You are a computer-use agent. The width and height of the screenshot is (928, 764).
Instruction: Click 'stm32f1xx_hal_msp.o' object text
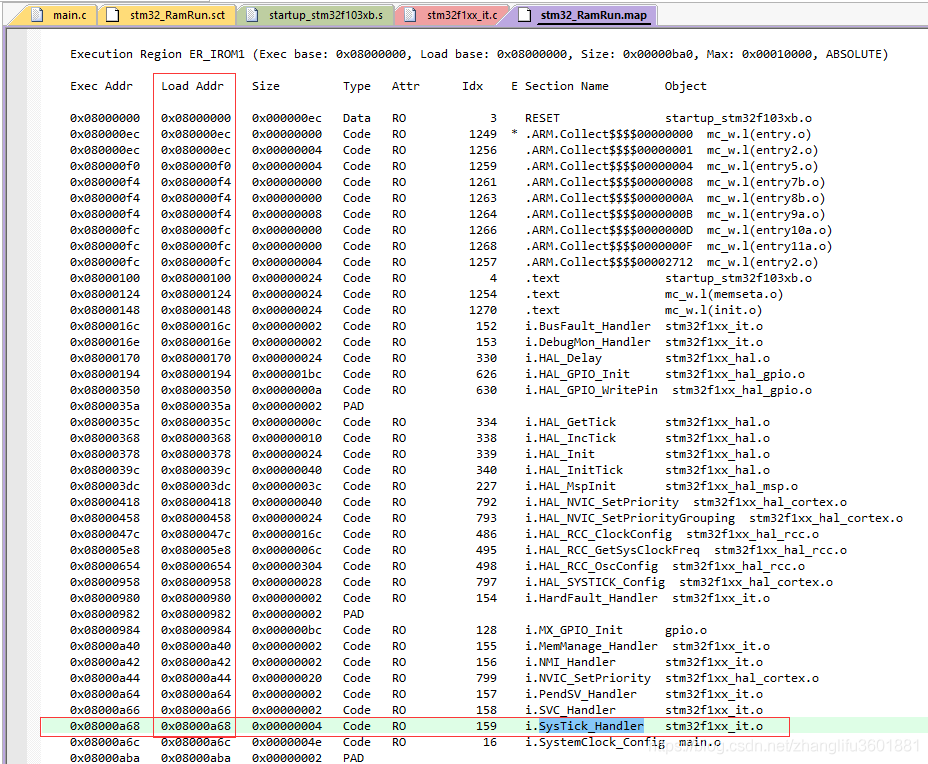tap(731, 485)
